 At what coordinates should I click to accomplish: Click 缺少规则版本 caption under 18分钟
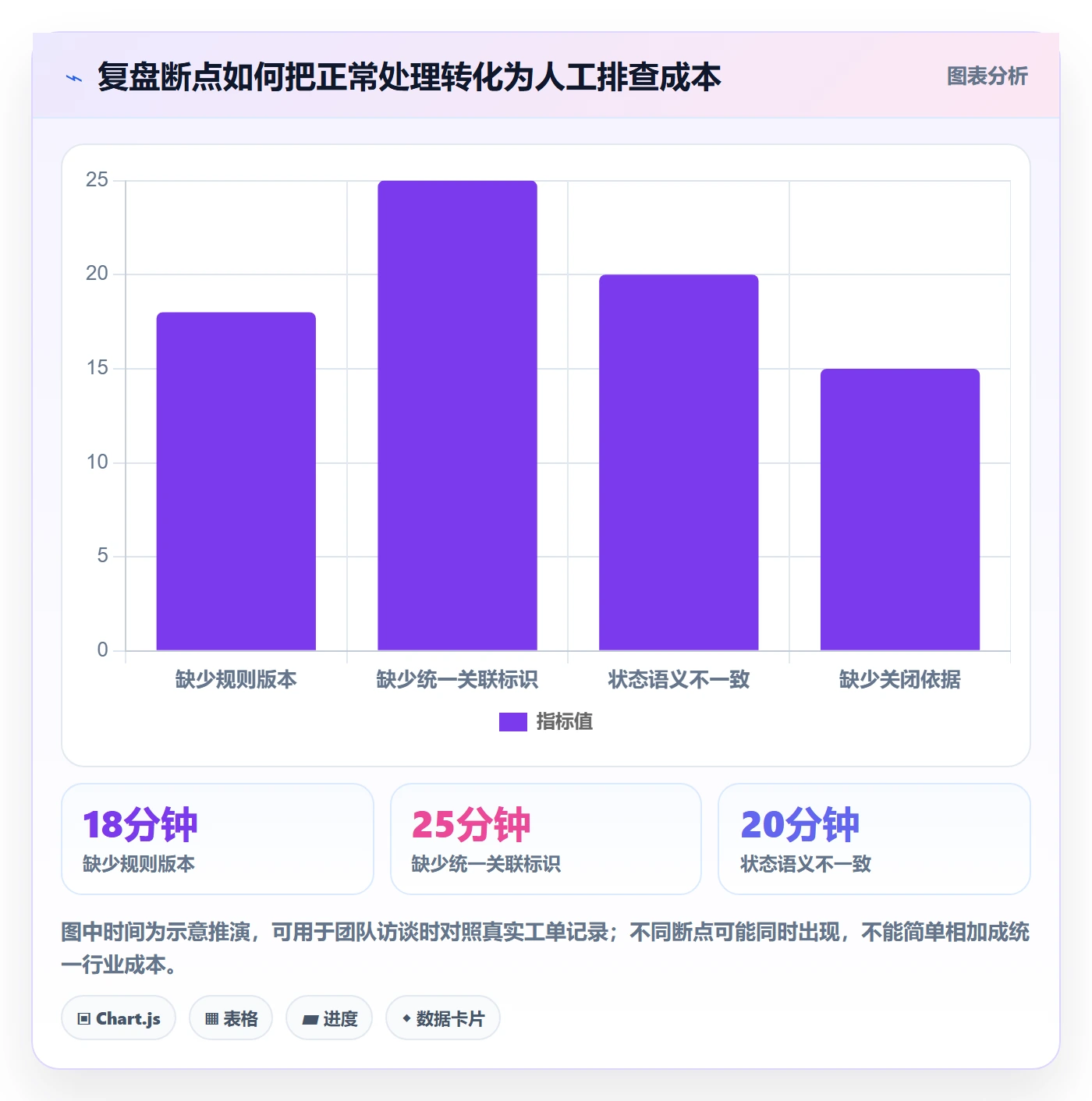[x=139, y=864]
